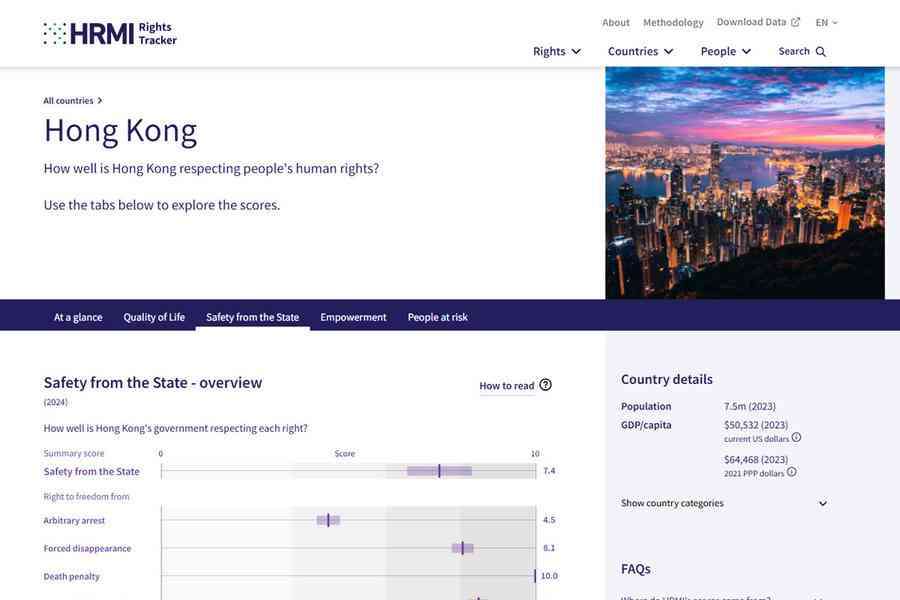Click the Safety from the State summary label
The height and width of the screenshot is (600, 900).
91,471
